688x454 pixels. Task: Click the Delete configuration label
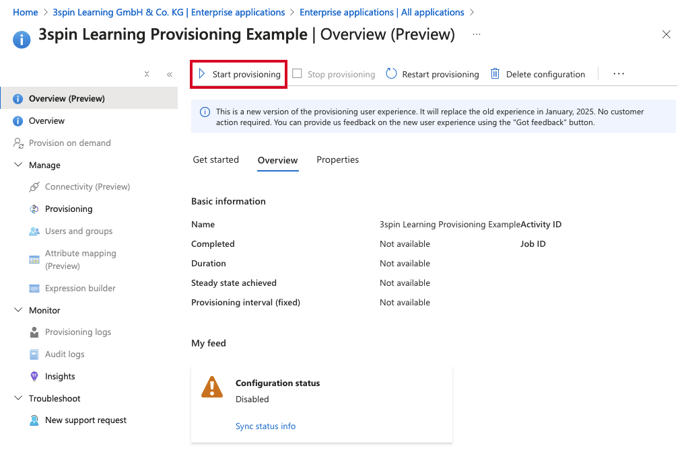[x=545, y=74]
